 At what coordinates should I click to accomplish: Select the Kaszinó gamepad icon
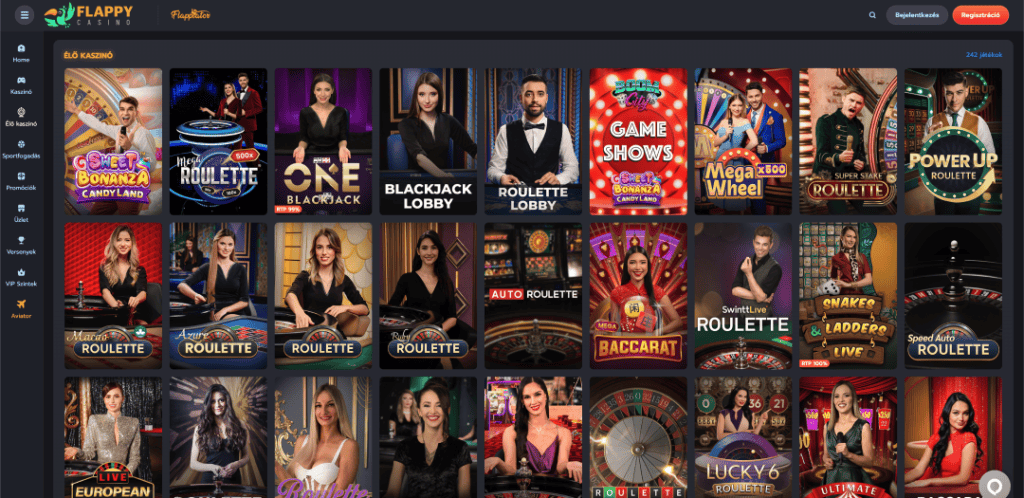point(22,80)
